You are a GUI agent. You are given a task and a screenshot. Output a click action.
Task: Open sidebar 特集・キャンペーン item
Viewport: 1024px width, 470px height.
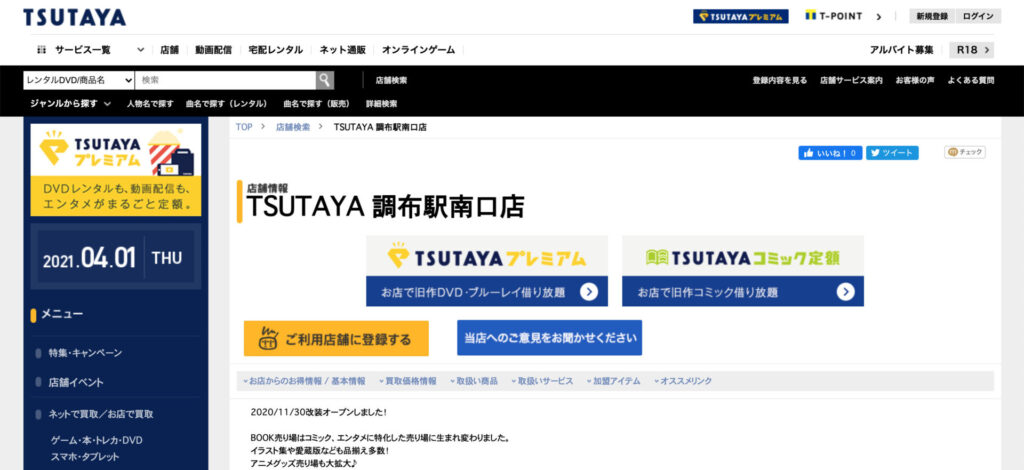click(85, 353)
